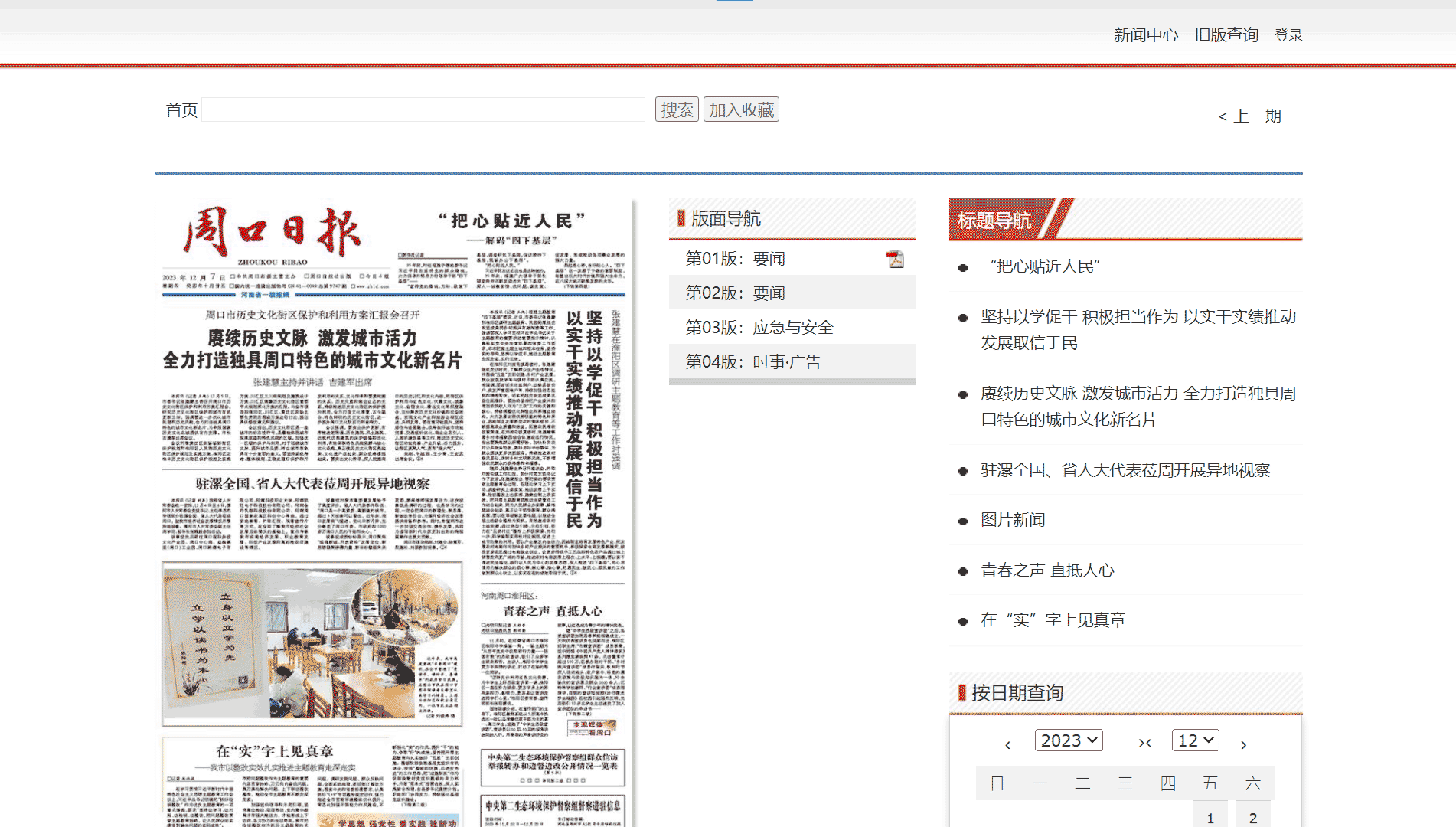This screenshot has height=827, width=1456.
Task: Go to the next month arrow
Action: tap(1244, 744)
